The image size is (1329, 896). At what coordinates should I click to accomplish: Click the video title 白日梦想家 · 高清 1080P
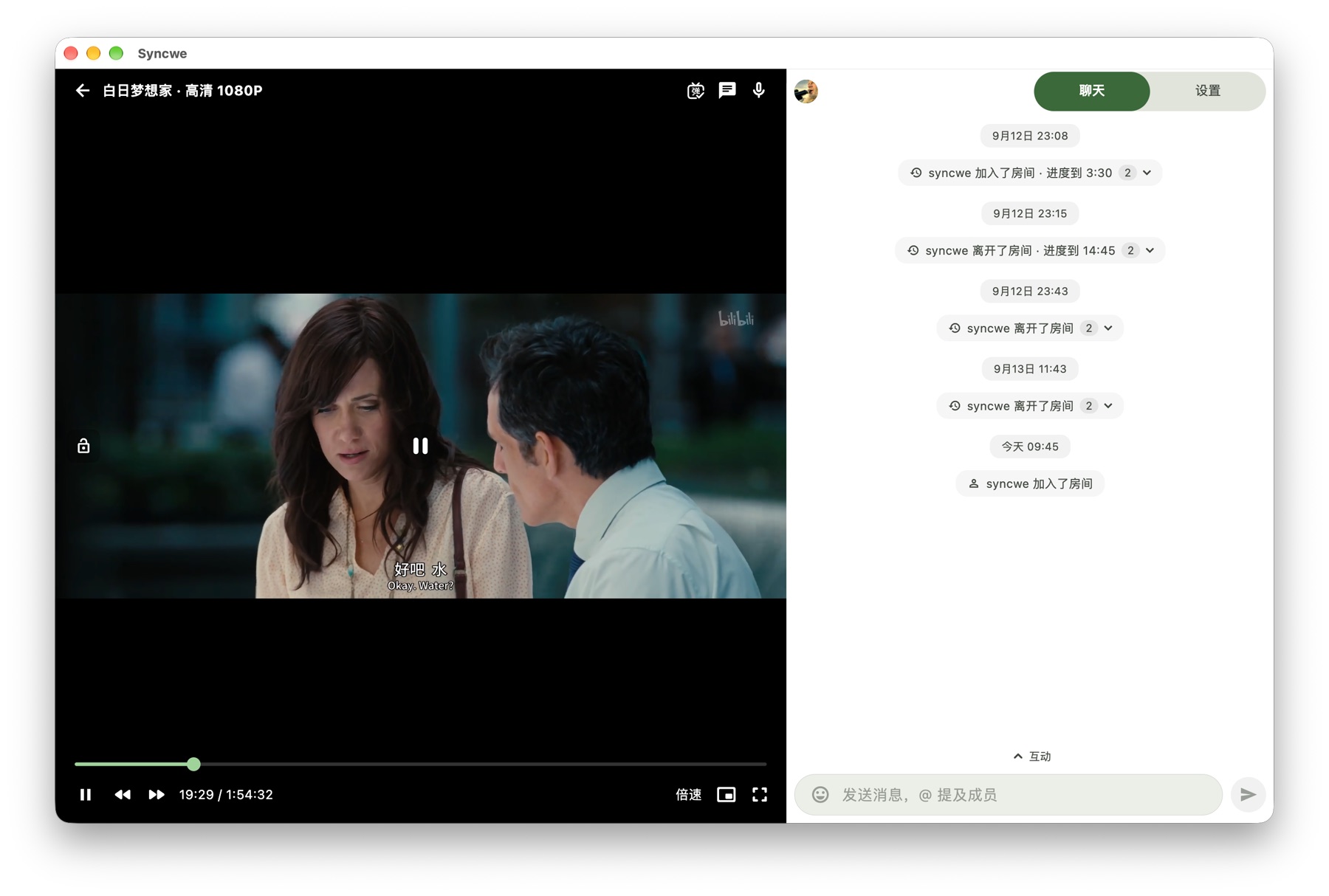(182, 90)
